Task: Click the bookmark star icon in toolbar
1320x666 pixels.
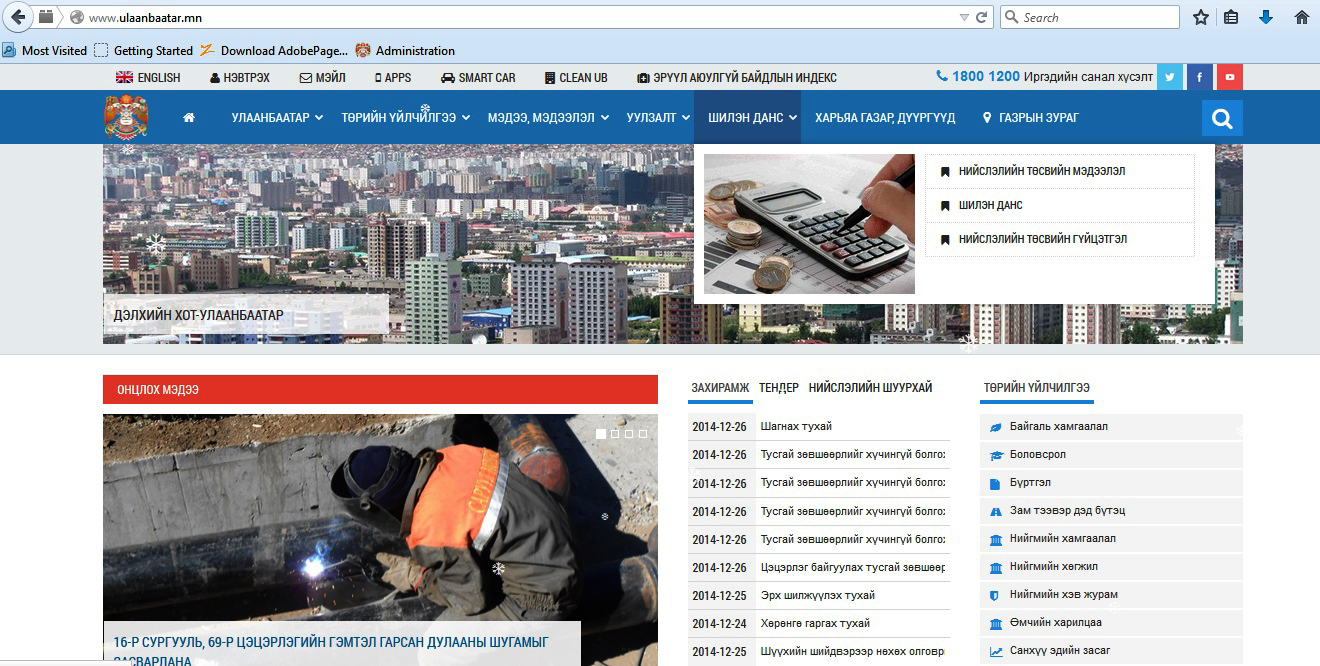Action: point(1201,17)
